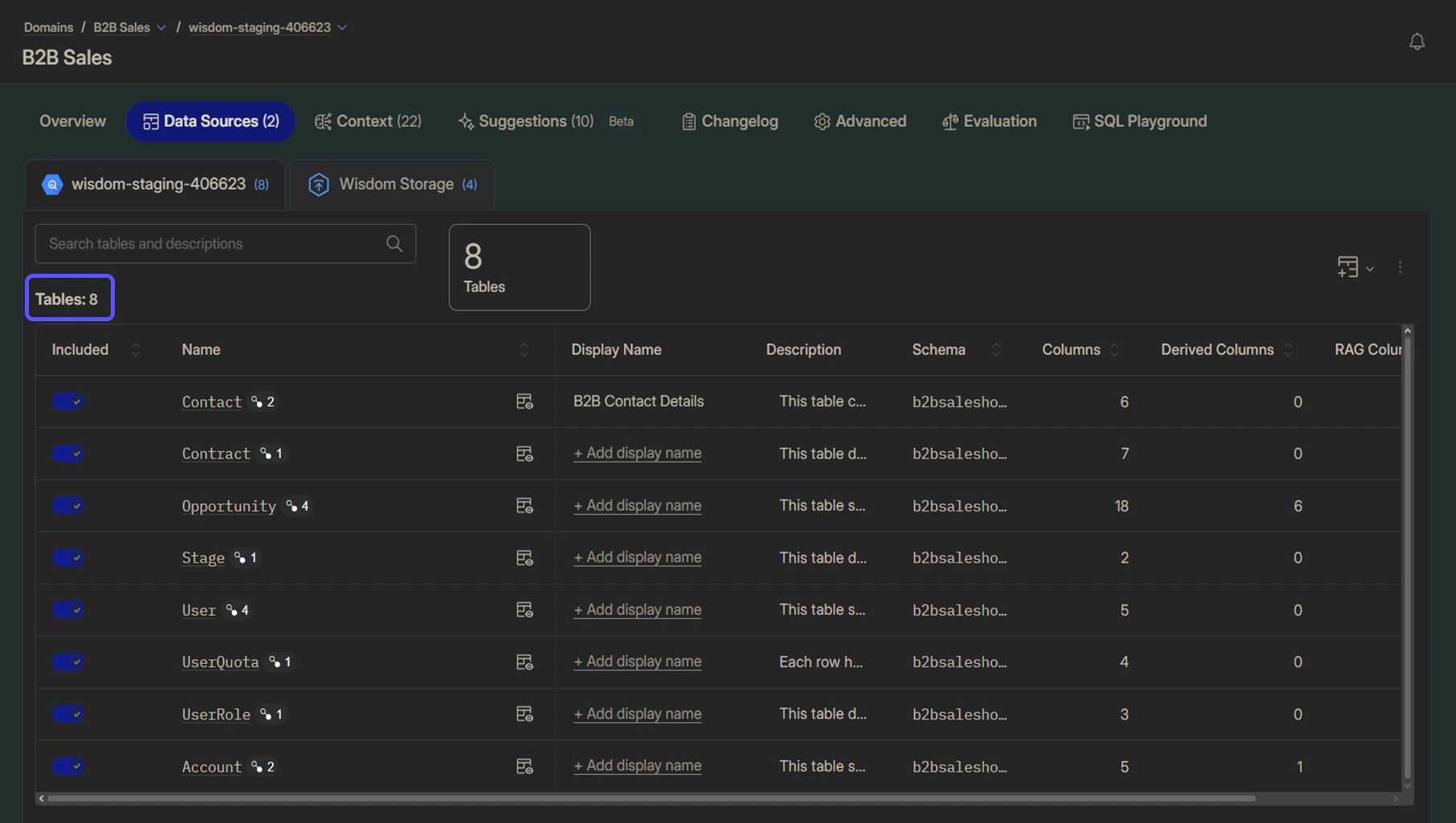Open the UserRole table link
The width and height of the screenshot is (1456, 823).
[x=216, y=714]
